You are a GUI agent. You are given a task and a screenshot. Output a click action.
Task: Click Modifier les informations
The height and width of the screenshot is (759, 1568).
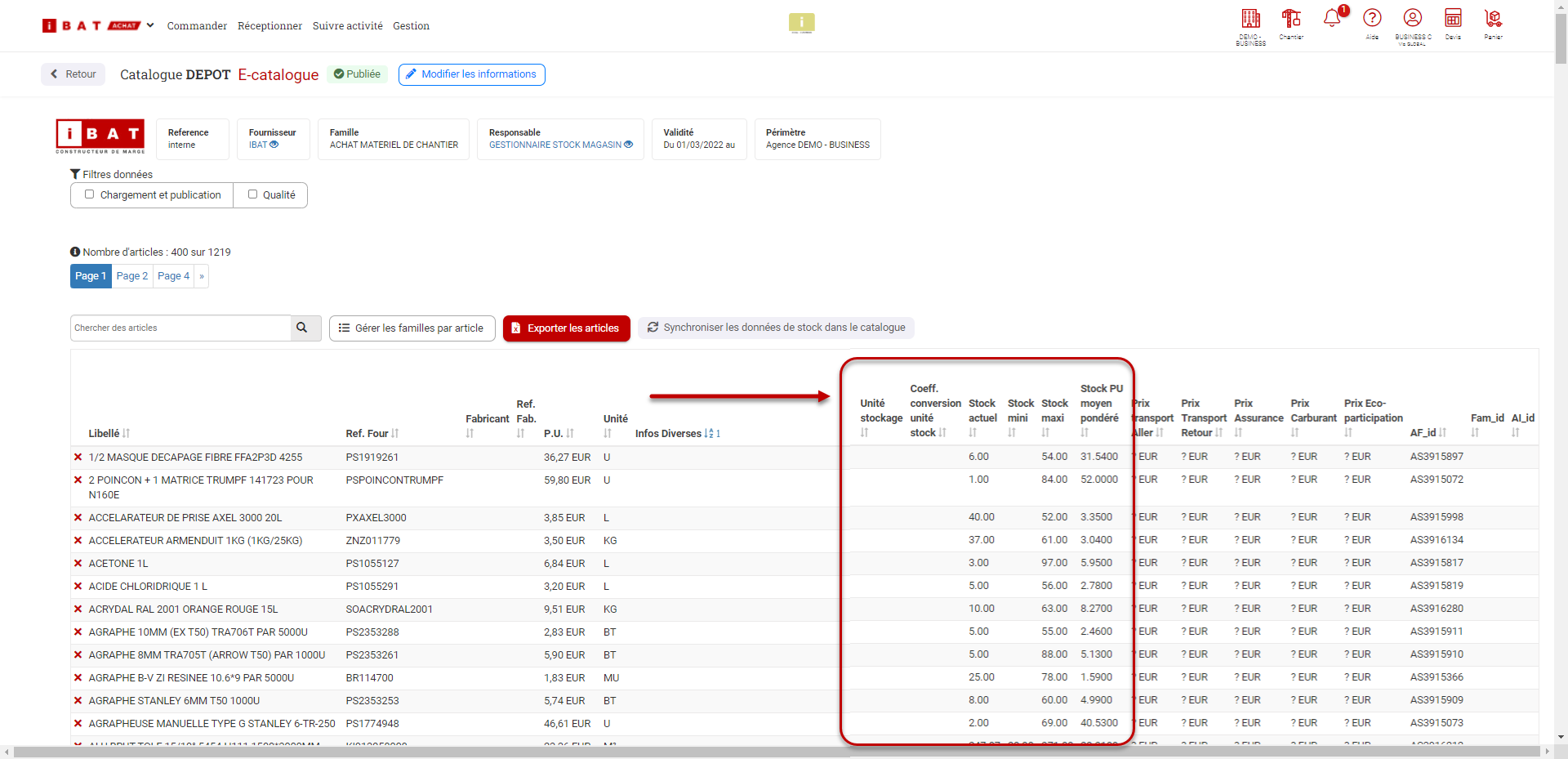click(x=471, y=74)
